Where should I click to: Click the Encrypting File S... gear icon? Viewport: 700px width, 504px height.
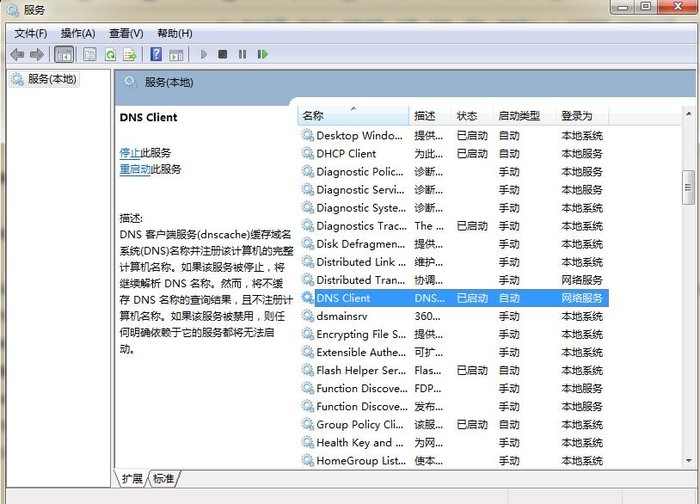[307, 333]
